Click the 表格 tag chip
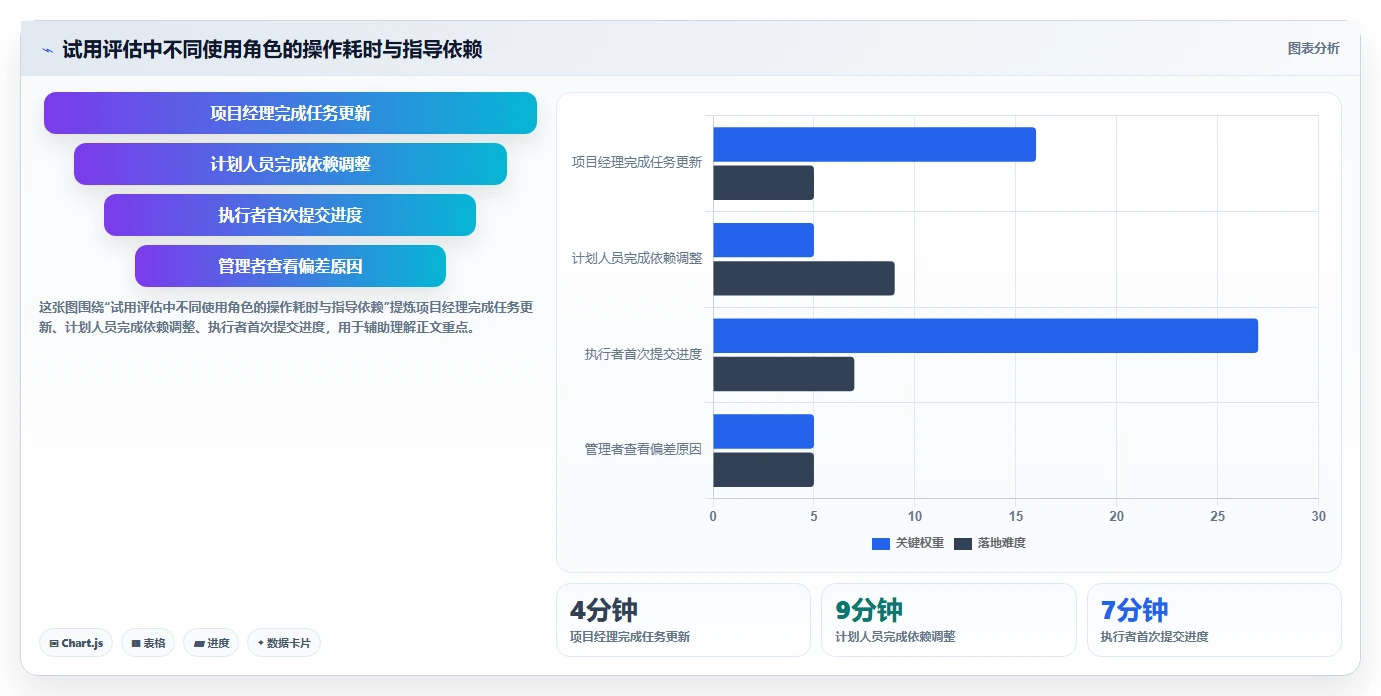This screenshot has width=1381, height=696. 148,643
